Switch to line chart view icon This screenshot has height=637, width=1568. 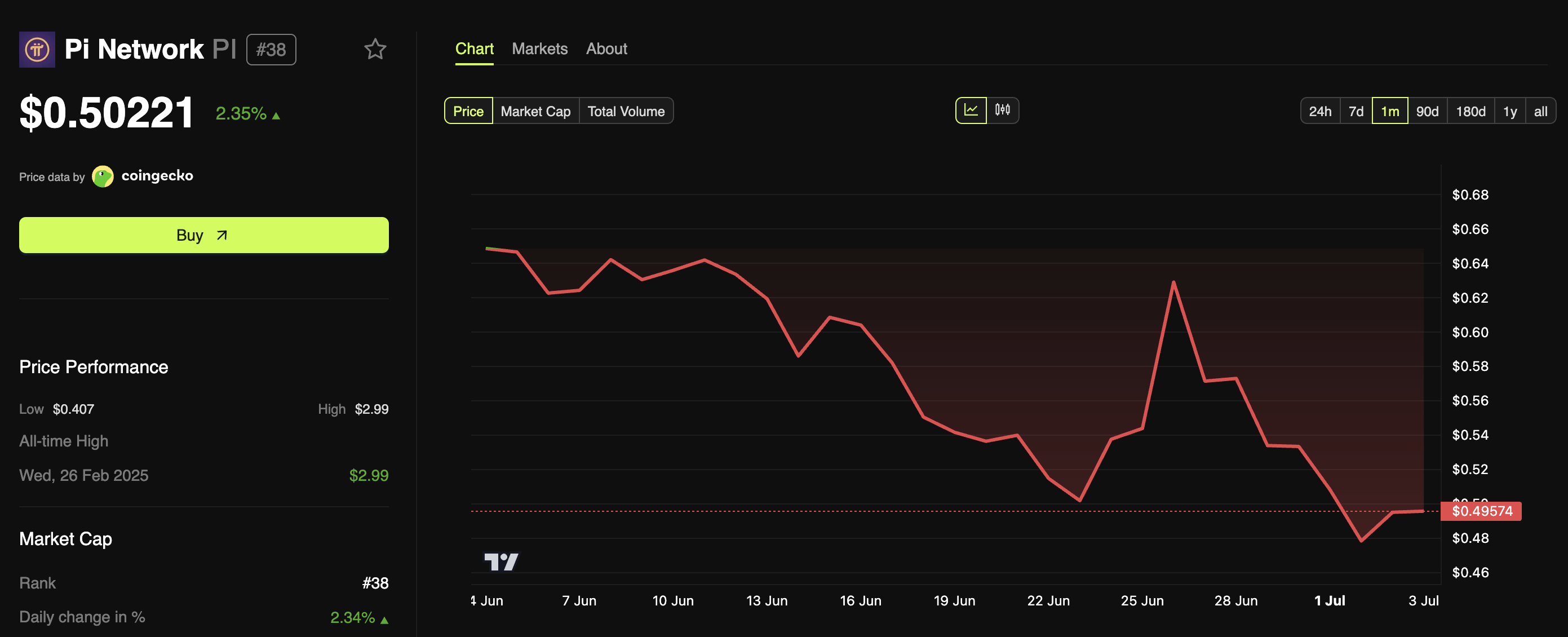point(970,110)
